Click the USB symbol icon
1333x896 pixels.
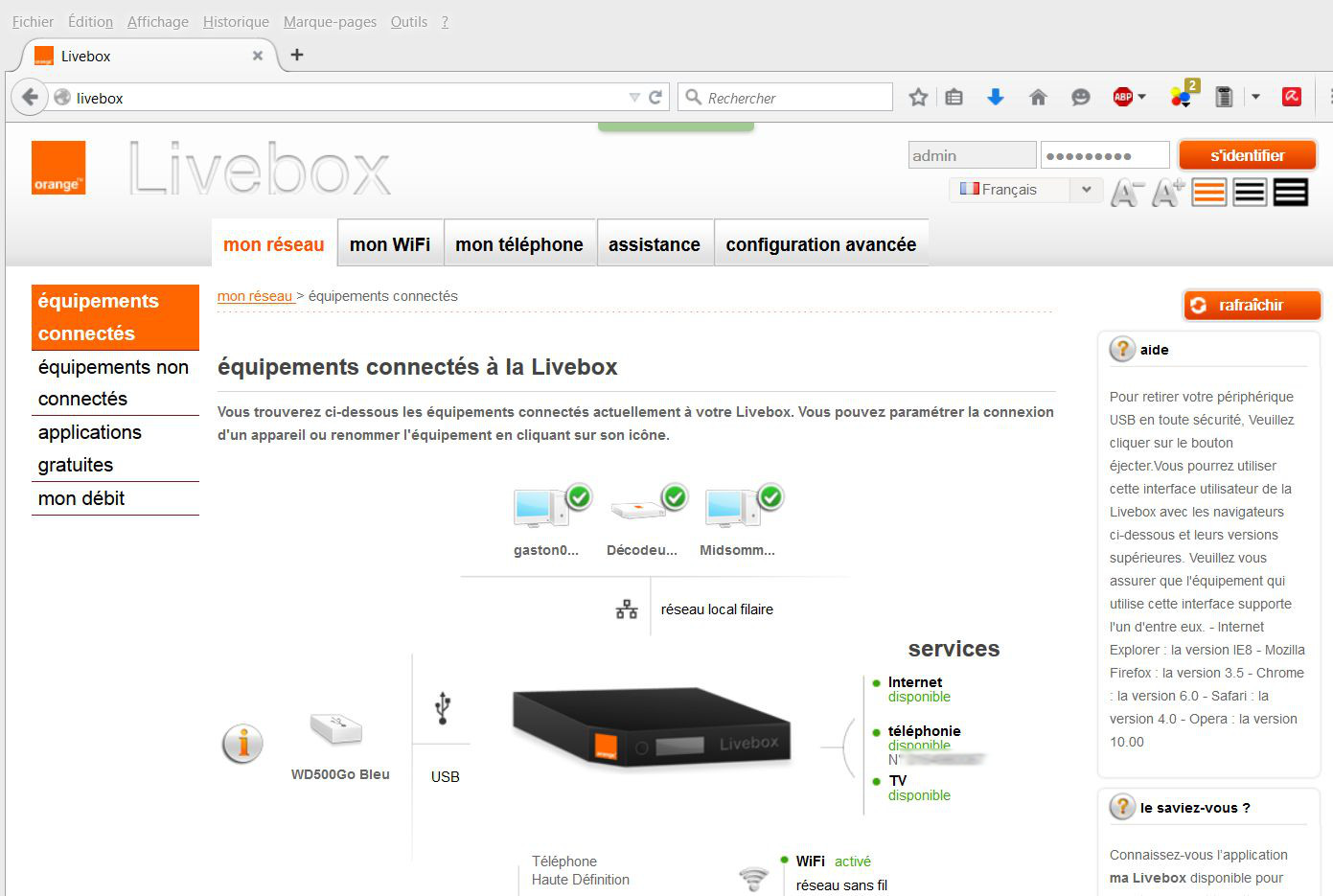point(443,707)
